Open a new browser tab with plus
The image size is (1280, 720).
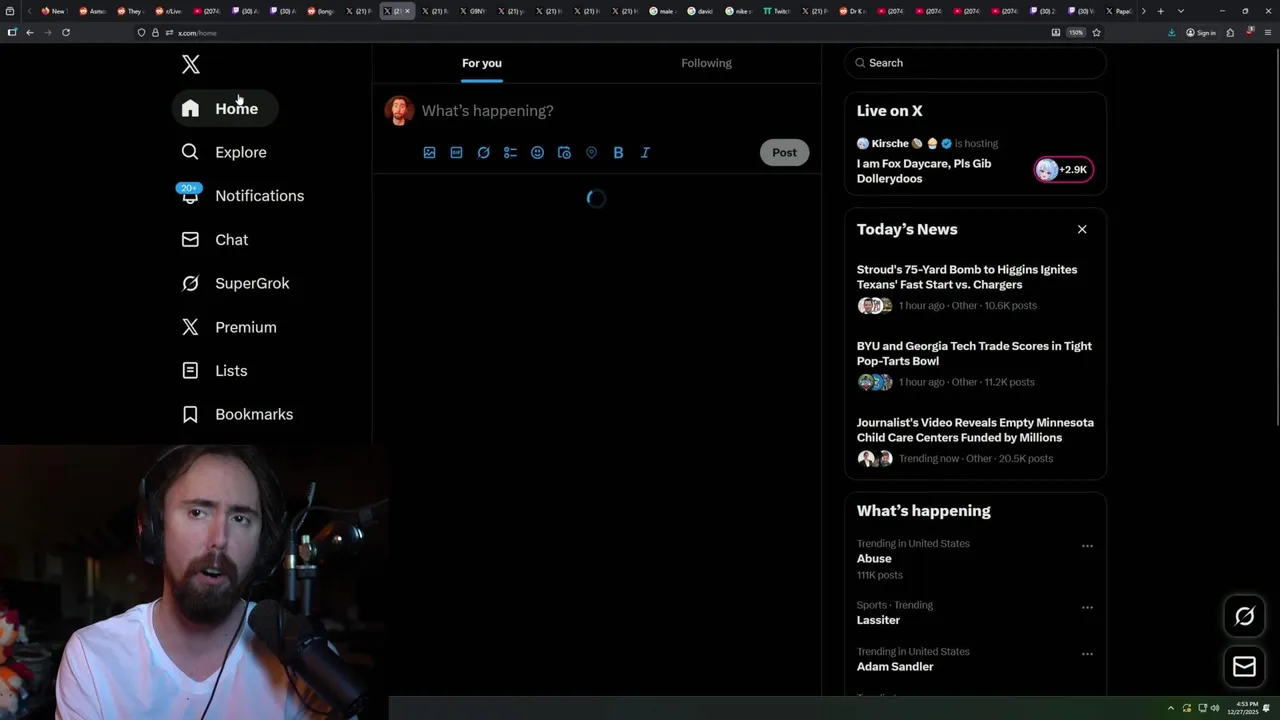pos(1160,11)
